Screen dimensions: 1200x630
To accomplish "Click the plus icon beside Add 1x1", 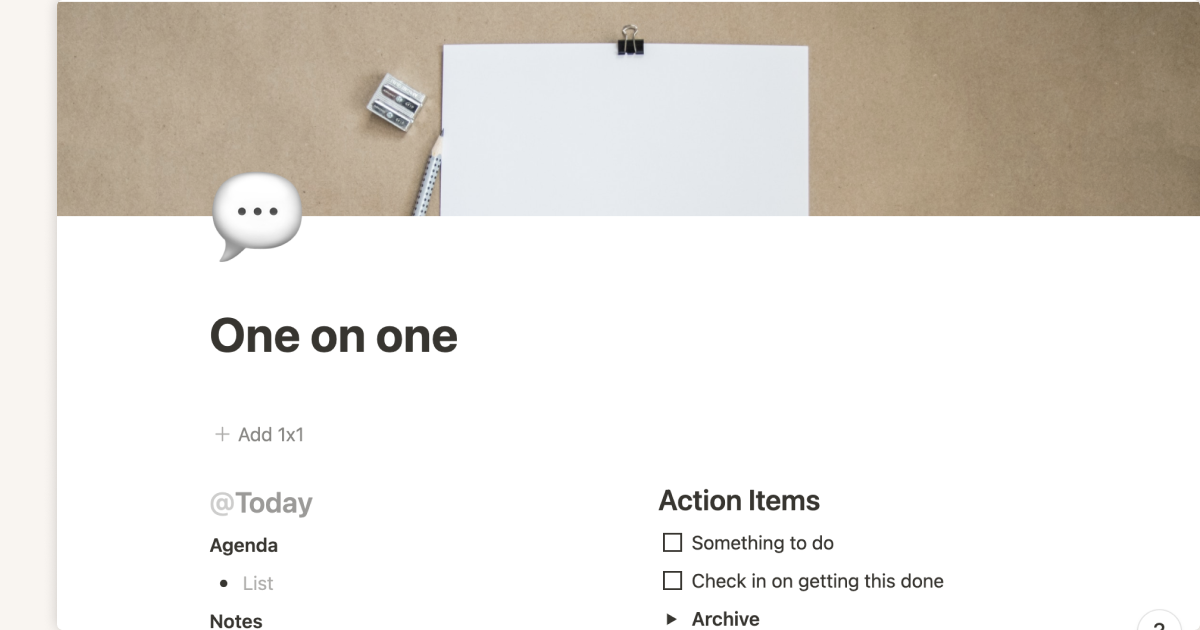I will tap(222, 434).
